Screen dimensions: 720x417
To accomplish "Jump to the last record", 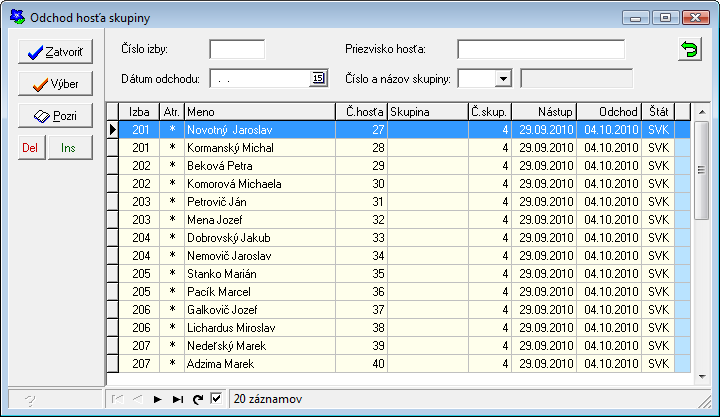I will tap(177, 399).
